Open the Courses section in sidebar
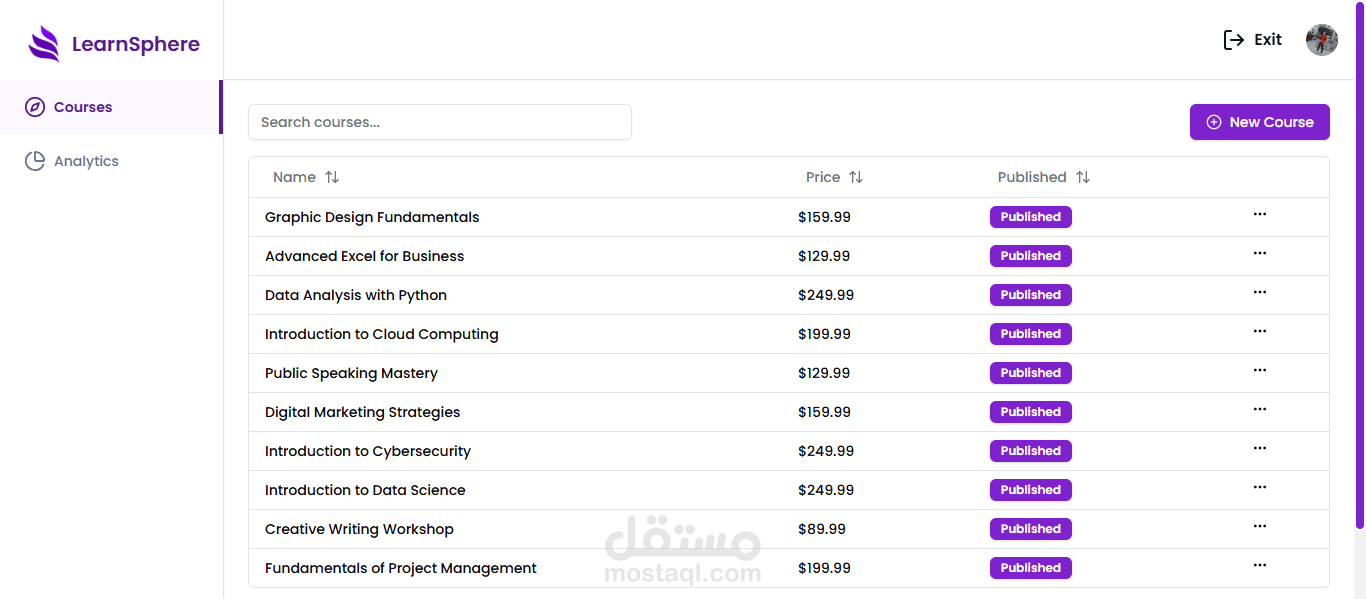 tap(83, 107)
